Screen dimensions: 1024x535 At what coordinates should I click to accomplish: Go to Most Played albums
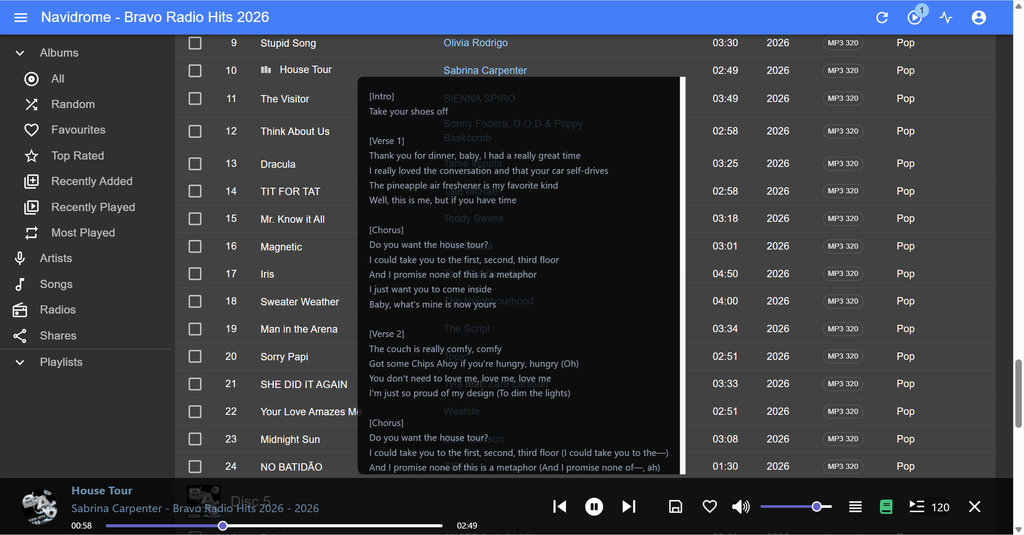click(83, 233)
